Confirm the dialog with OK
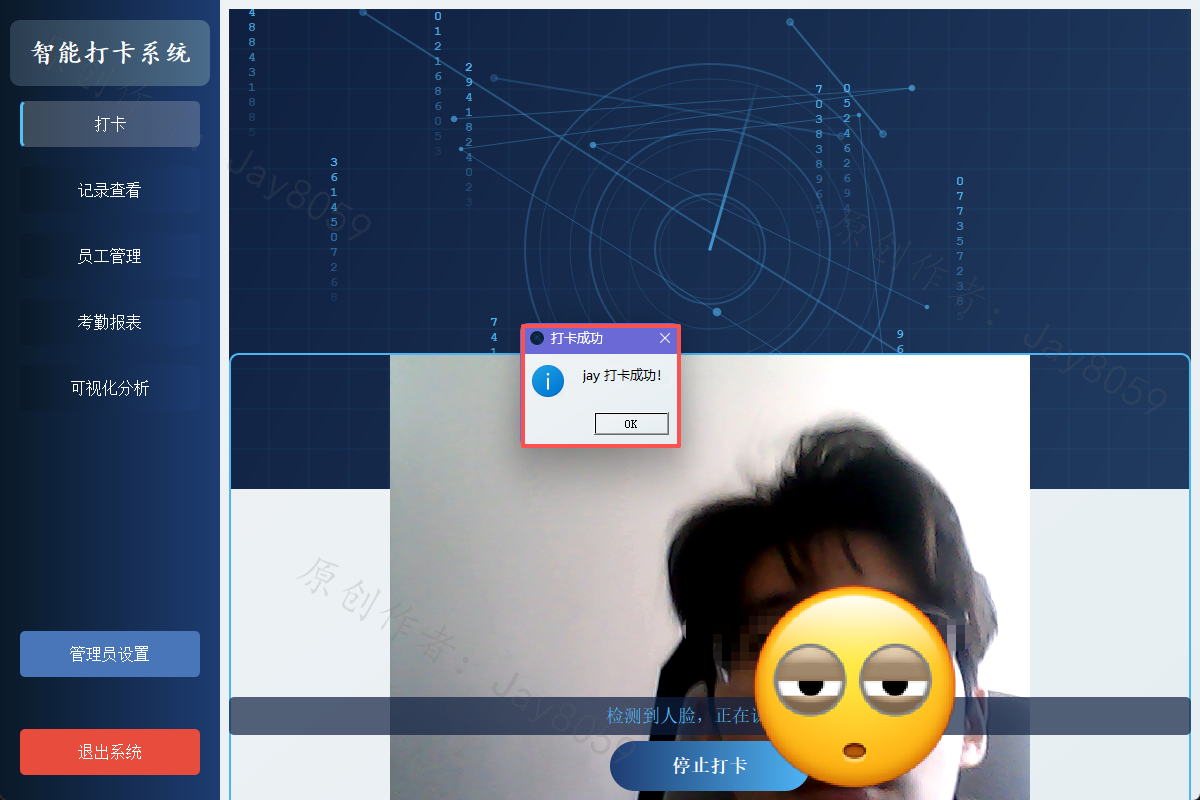 click(x=631, y=424)
